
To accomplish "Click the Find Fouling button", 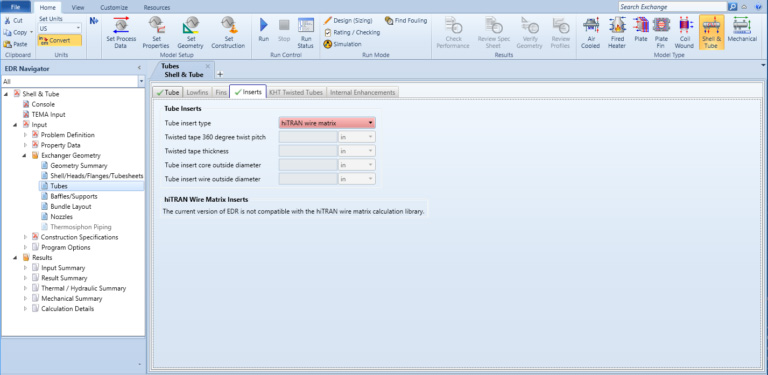I will (406, 21).
